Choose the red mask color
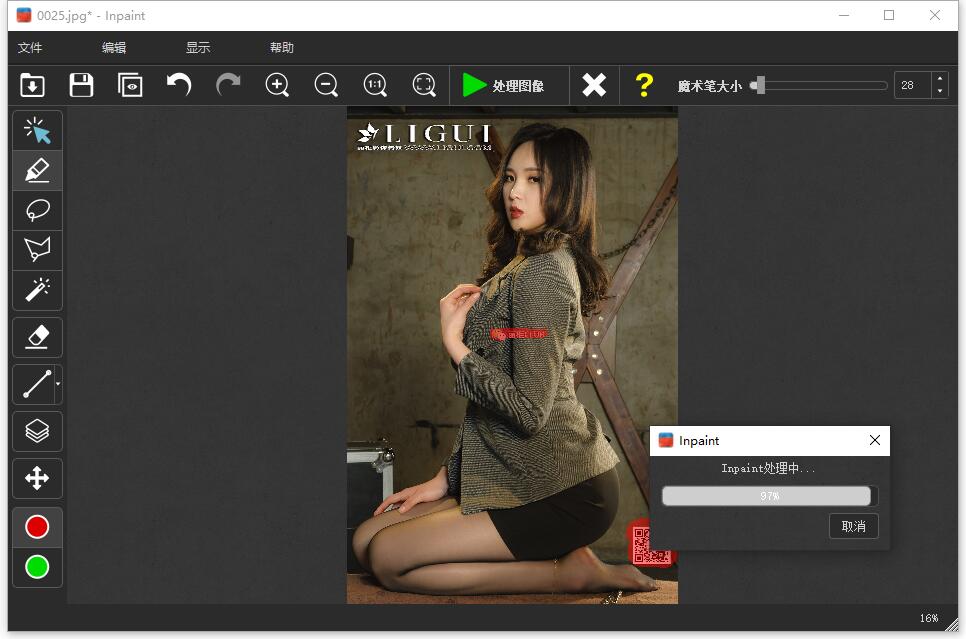 point(37,527)
